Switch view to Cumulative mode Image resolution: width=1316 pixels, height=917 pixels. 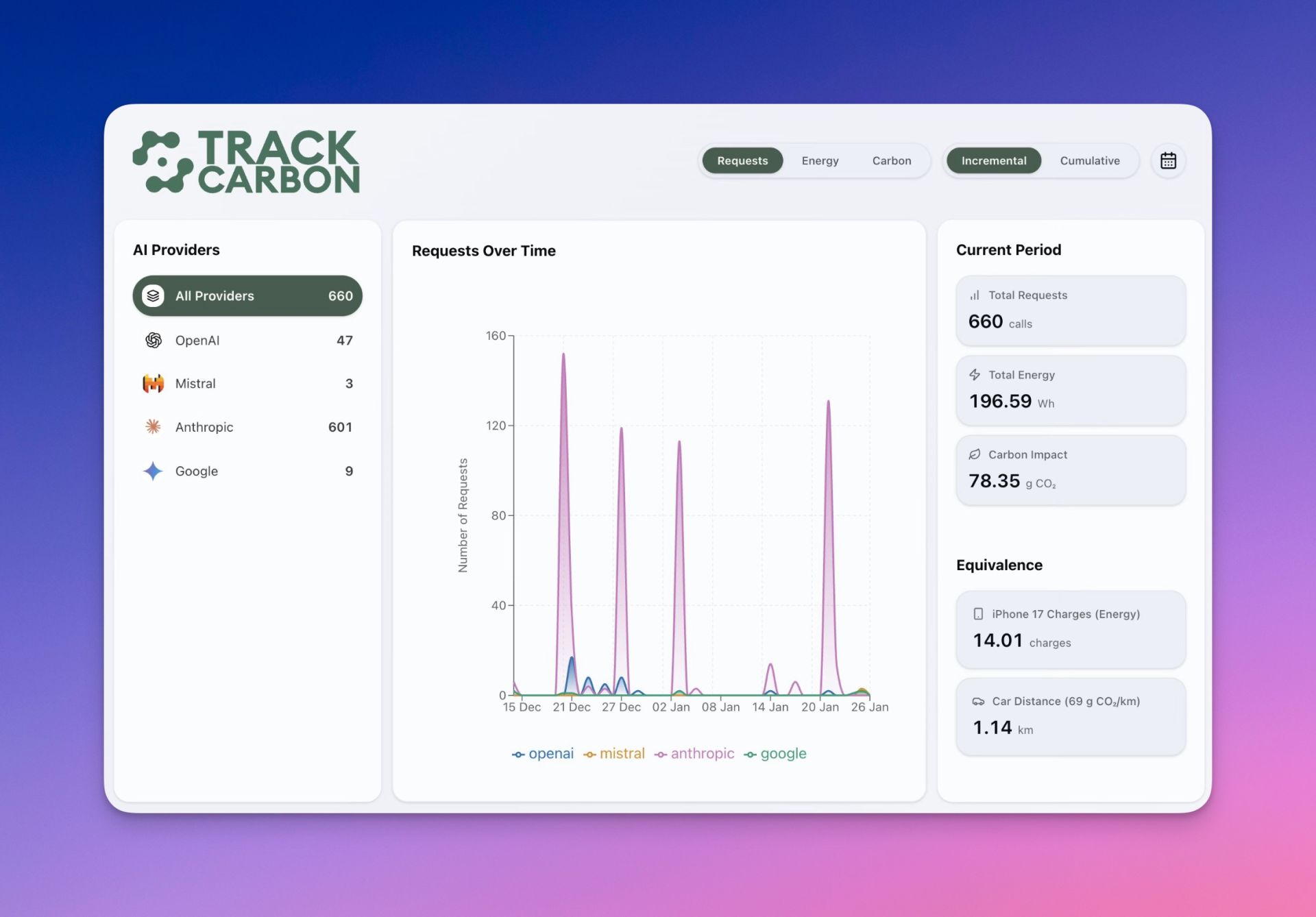click(x=1089, y=160)
